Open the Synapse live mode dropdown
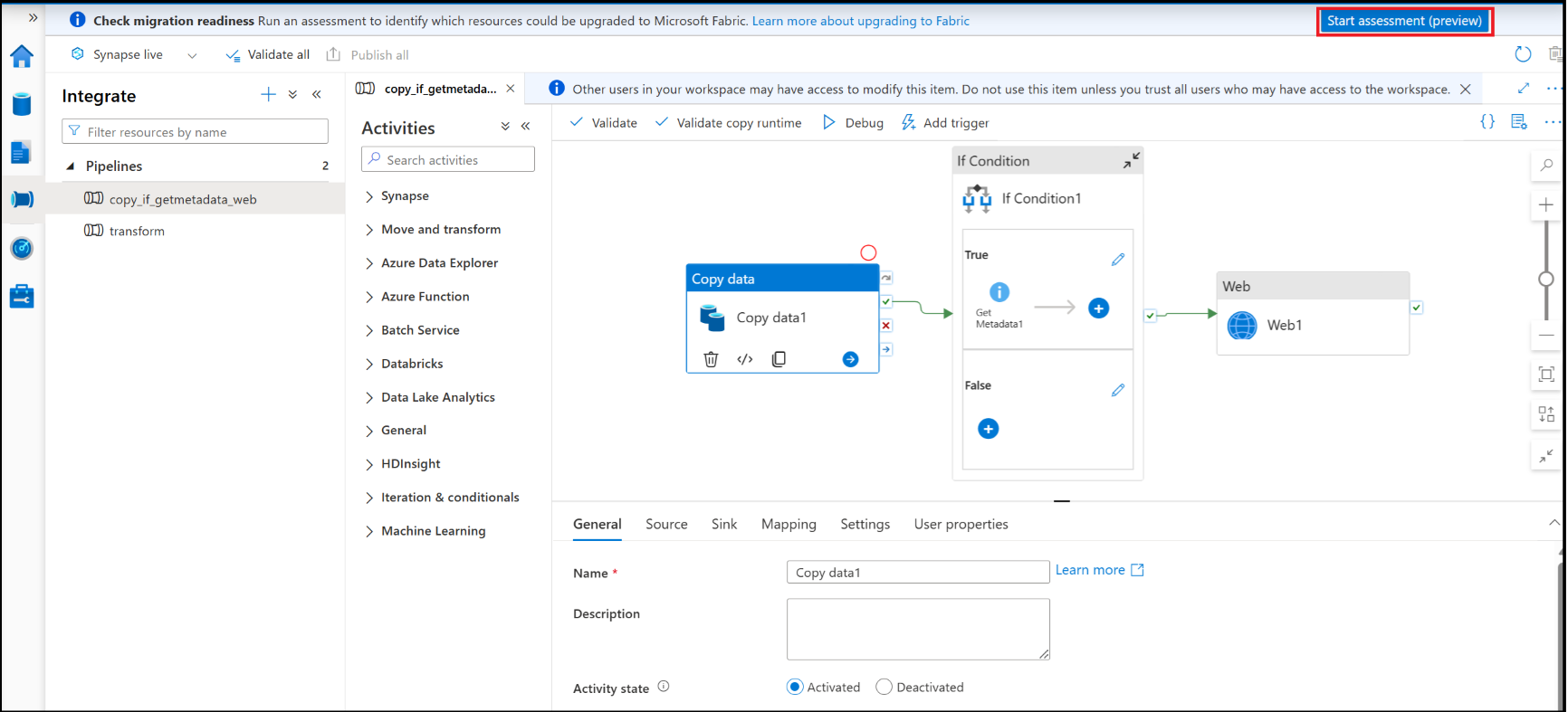 click(192, 55)
